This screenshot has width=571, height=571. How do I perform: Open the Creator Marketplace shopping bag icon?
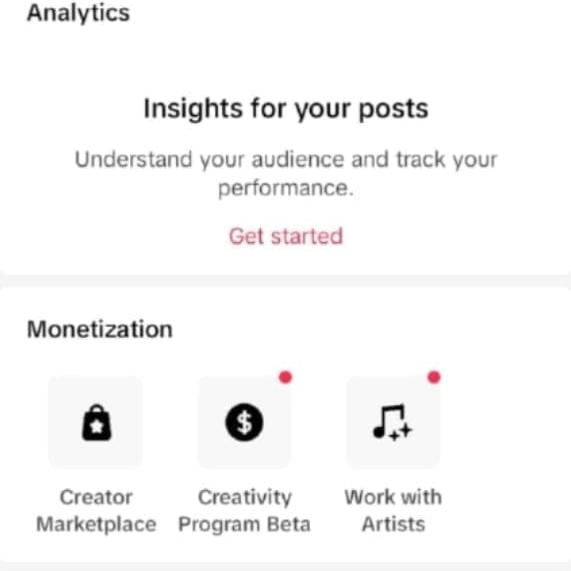(97, 423)
